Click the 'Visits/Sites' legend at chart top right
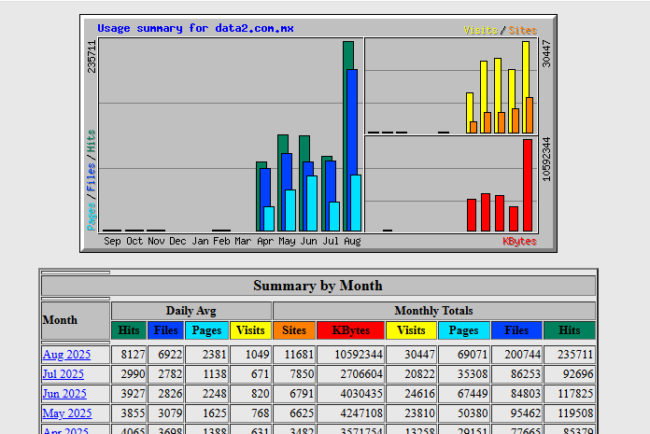This screenshot has height=434, width=650. point(500,30)
